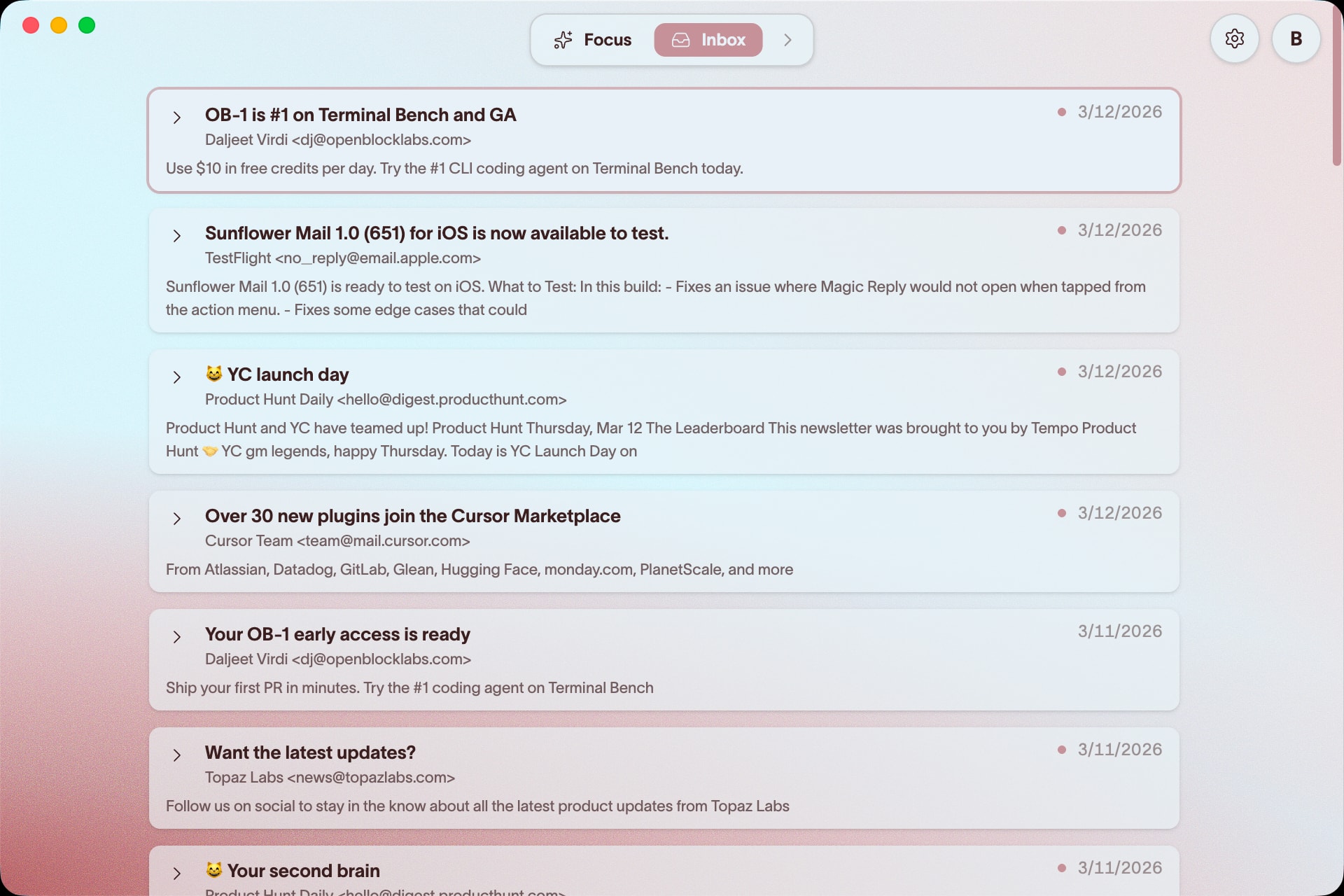
Task: Switch to the Focus tab
Action: (x=594, y=40)
